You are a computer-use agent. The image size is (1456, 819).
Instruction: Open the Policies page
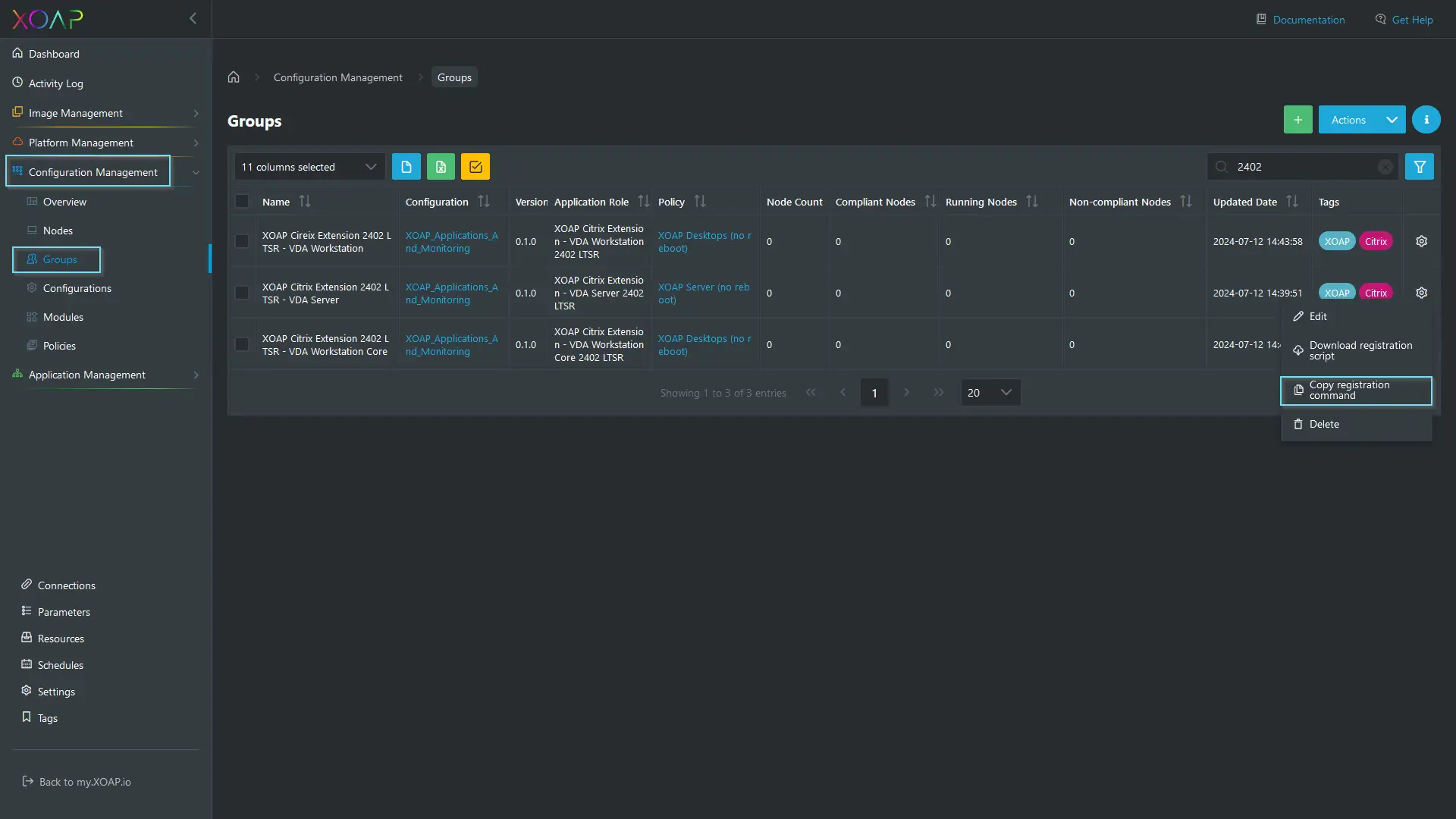[59, 346]
